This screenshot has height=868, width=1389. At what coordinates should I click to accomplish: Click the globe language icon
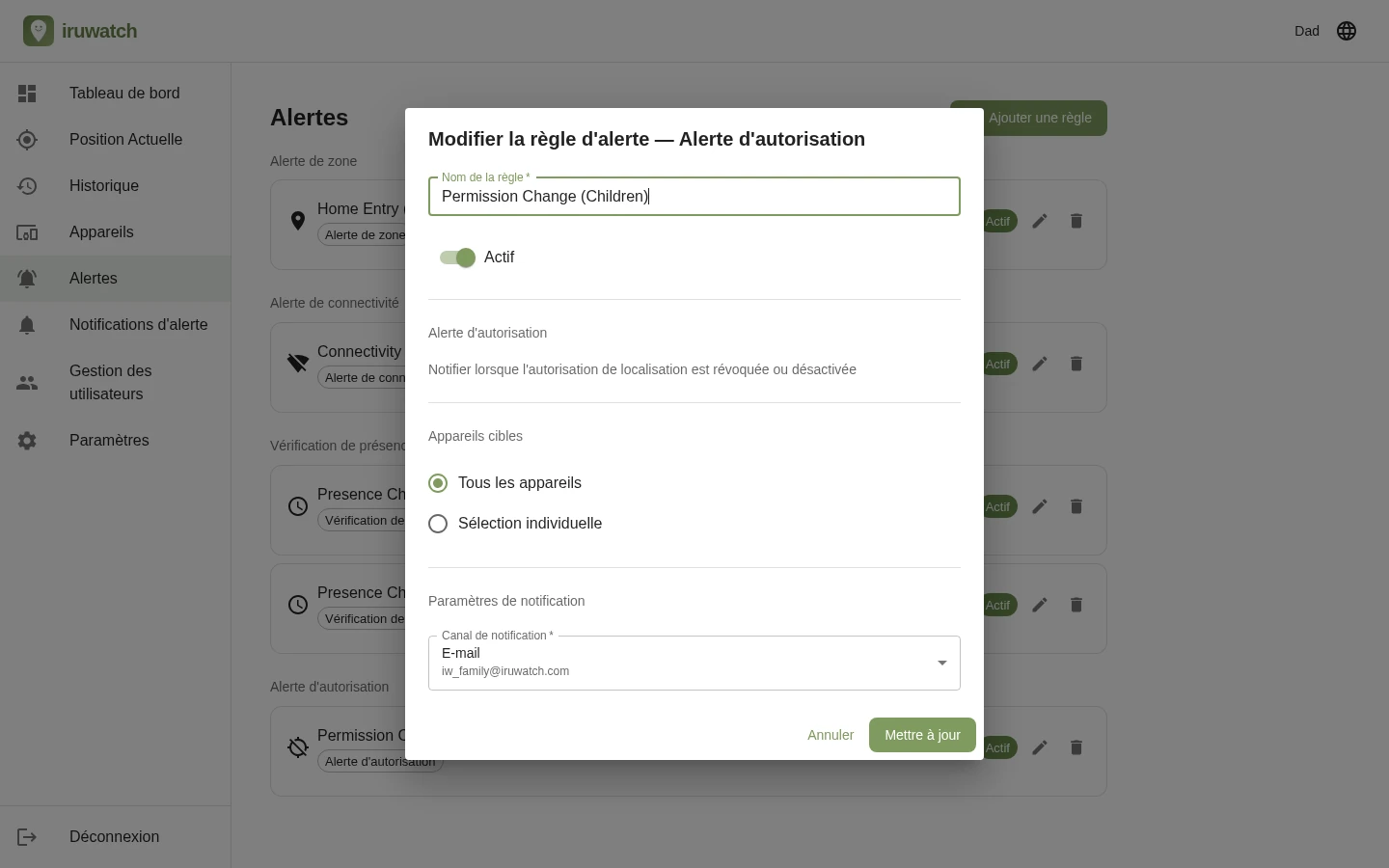click(1347, 31)
